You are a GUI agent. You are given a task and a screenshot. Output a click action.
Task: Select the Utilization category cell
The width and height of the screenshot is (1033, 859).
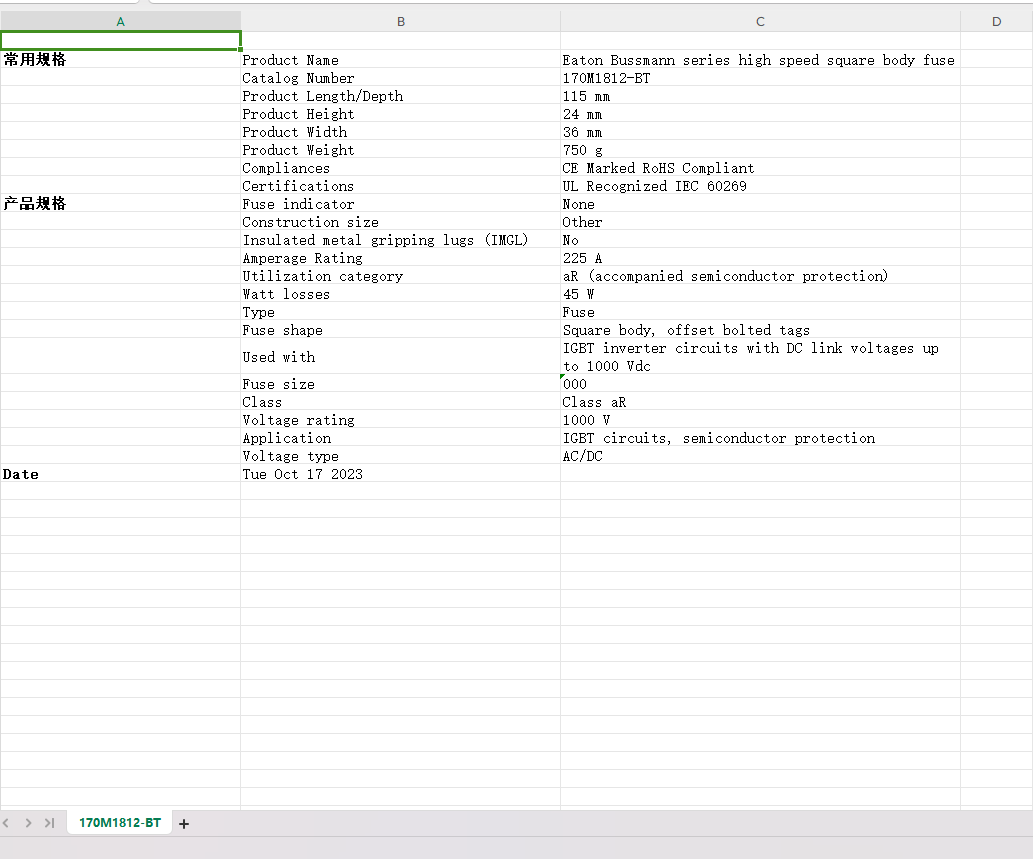pos(401,275)
